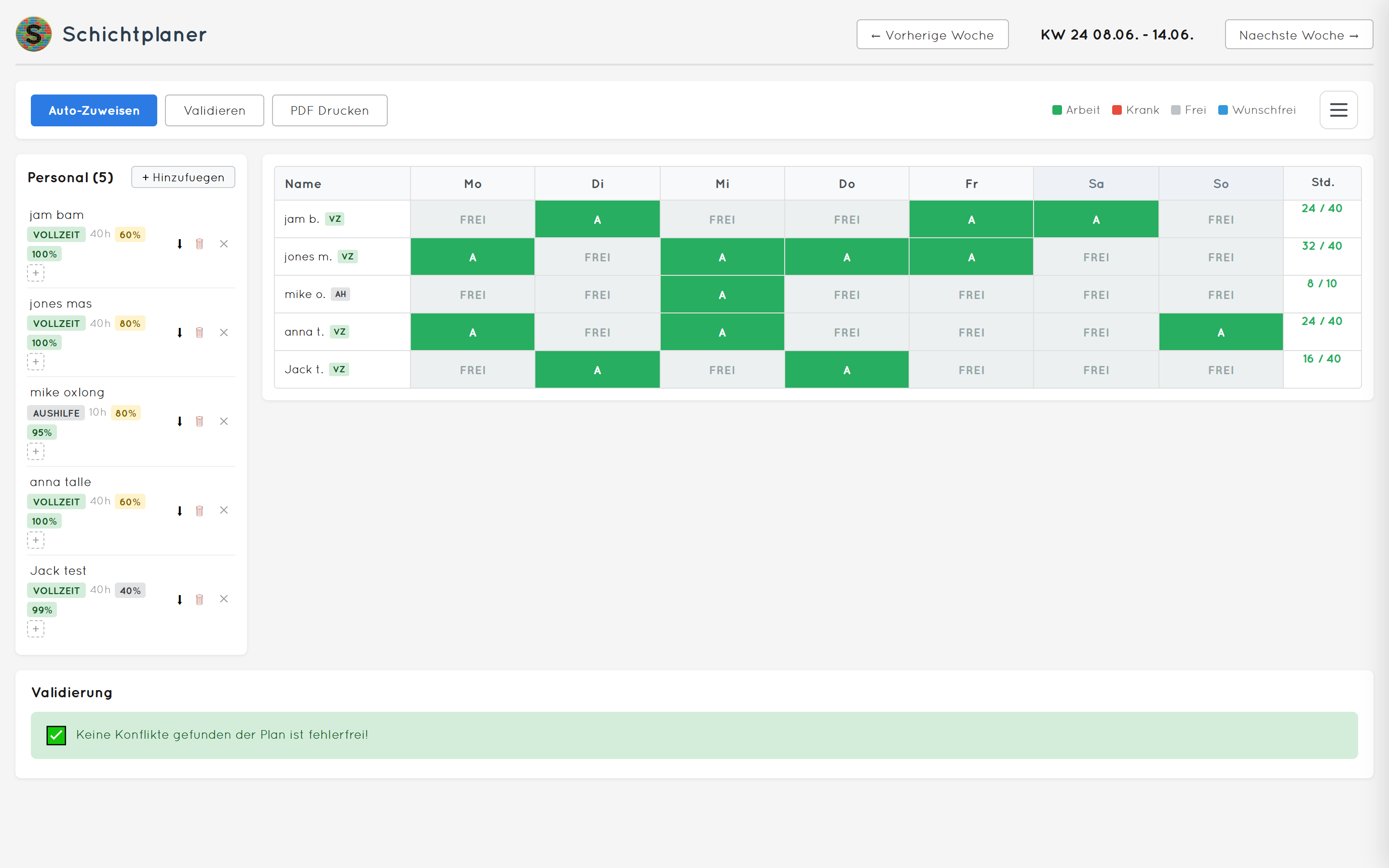The image size is (1389, 868).
Task: Click red Krank legend swatch
Action: point(1117,109)
